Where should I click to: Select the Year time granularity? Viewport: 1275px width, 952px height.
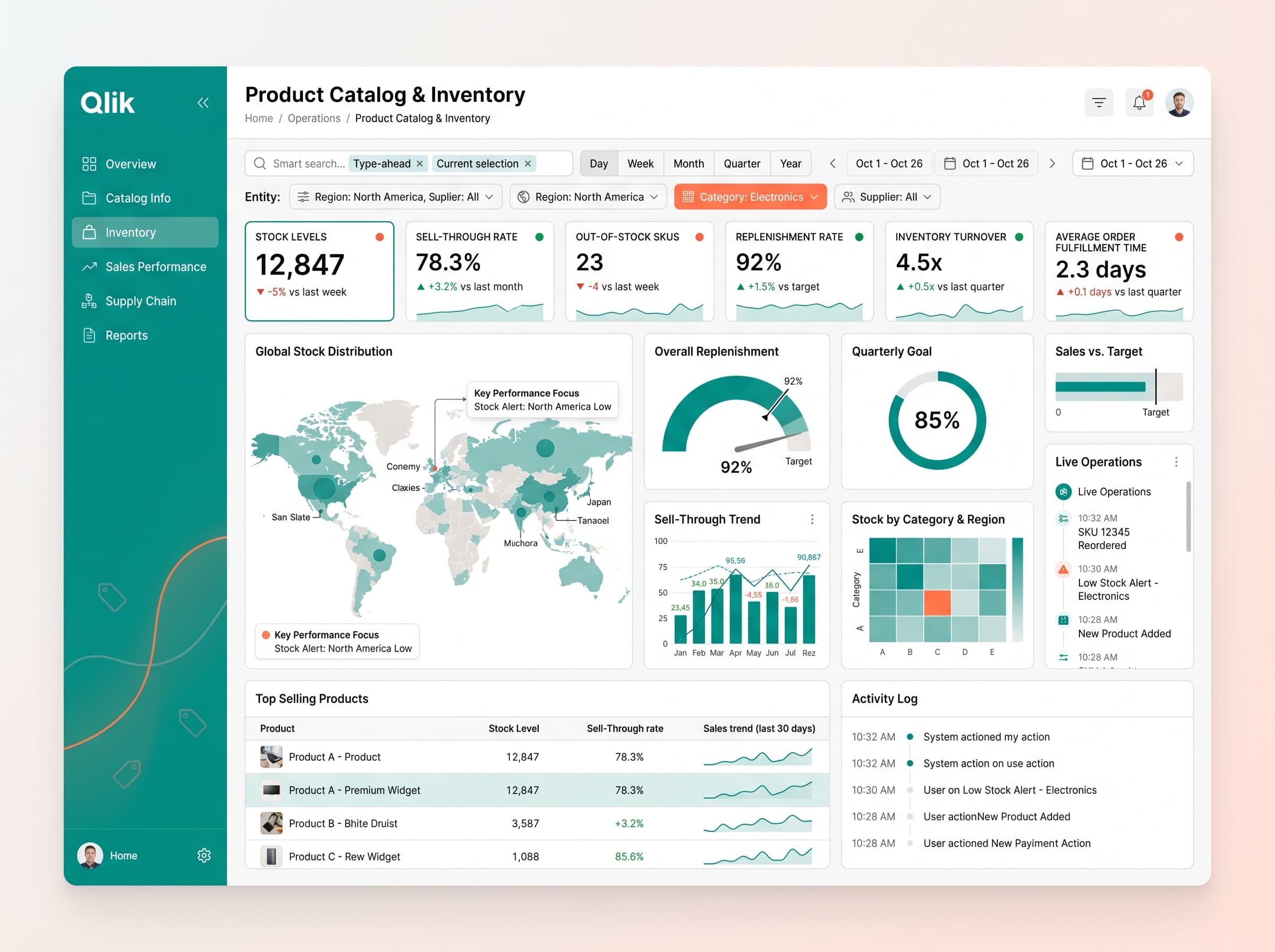pos(790,164)
